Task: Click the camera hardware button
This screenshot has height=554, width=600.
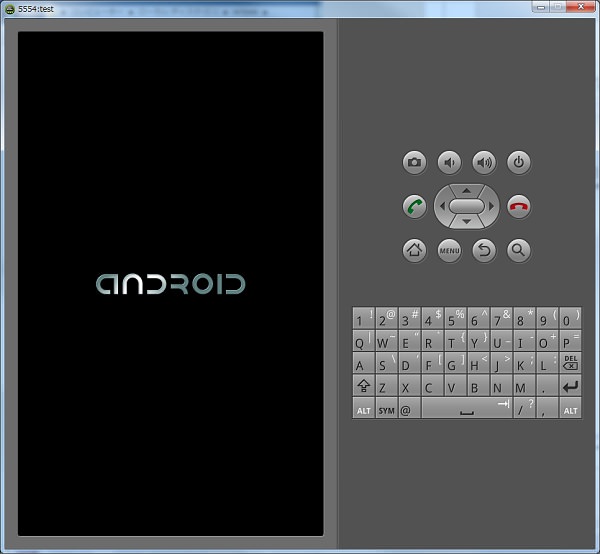Action: click(414, 163)
